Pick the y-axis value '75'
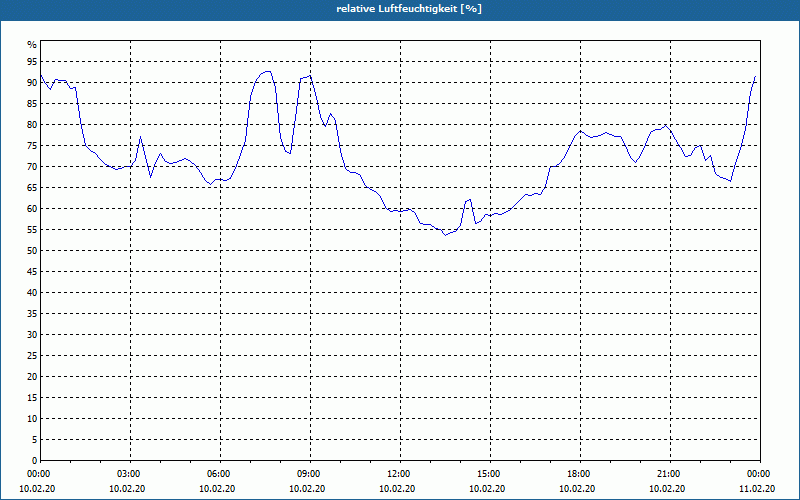This screenshot has height=500, width=800. point(32,145)
